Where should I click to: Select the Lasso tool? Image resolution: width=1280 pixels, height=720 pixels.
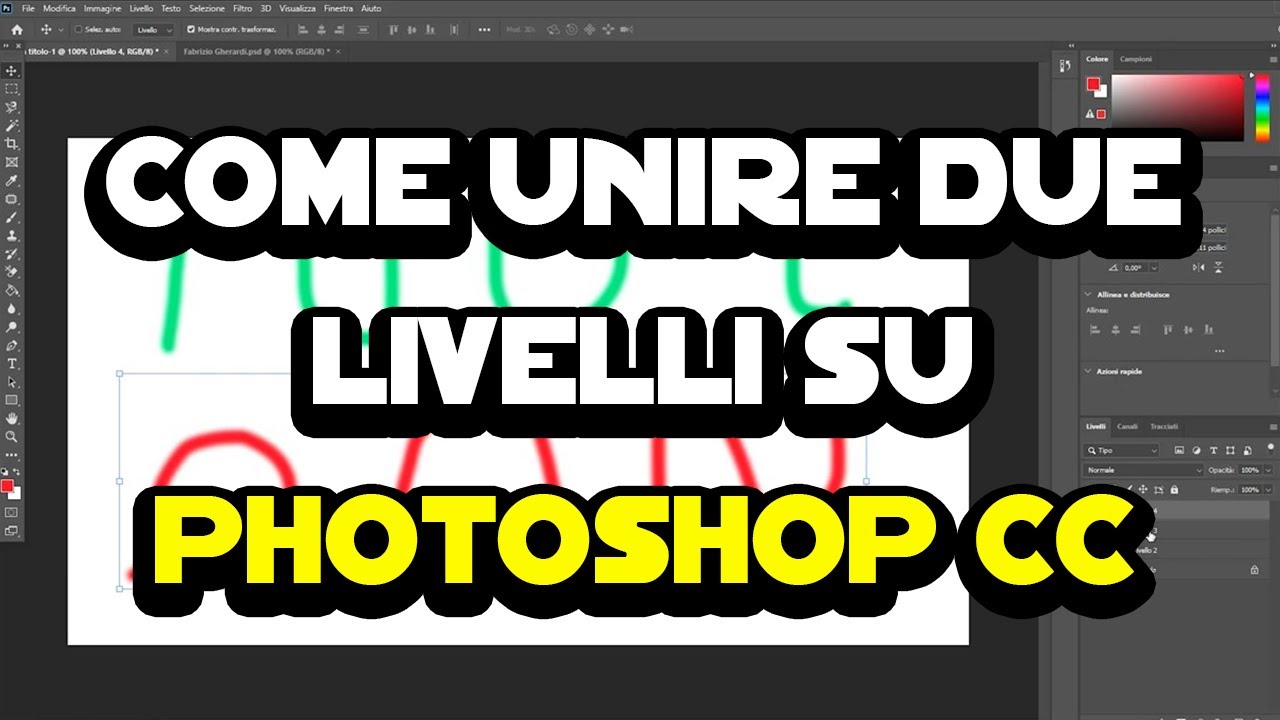click(x=12, y=107)
